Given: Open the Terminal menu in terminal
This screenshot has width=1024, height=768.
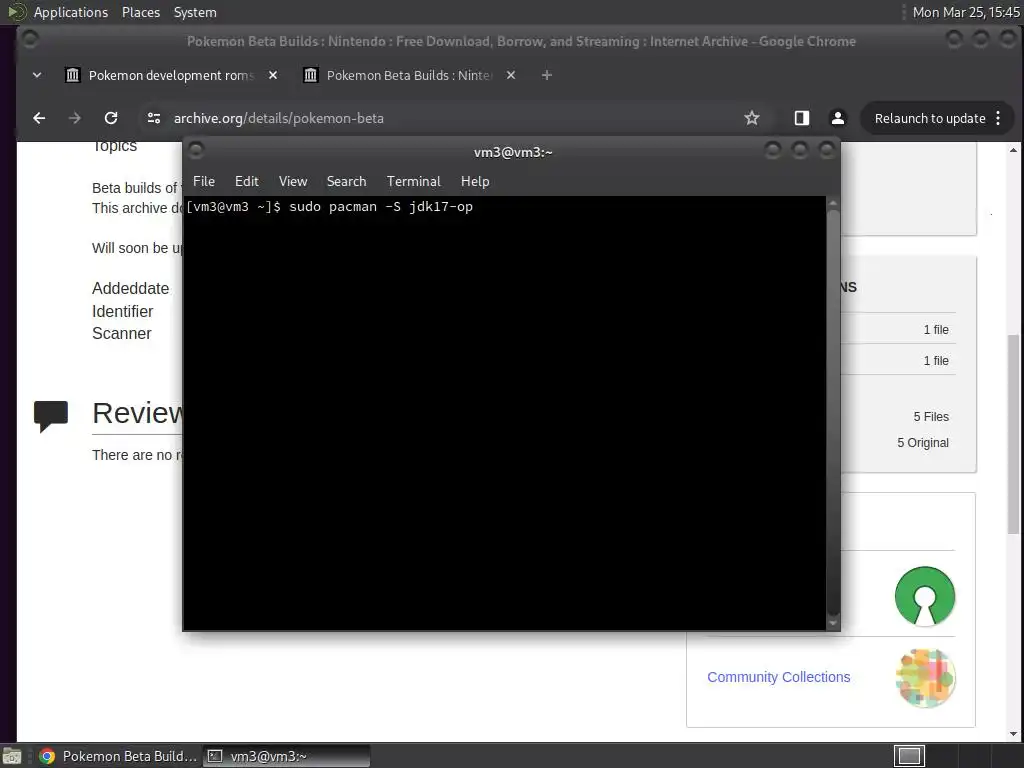Looking at the screenshot, I should click(413, 182).
